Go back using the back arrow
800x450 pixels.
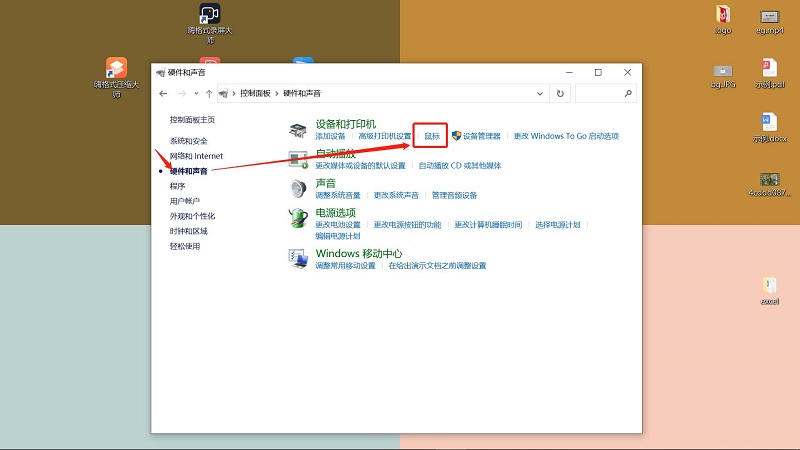point(162,93)
